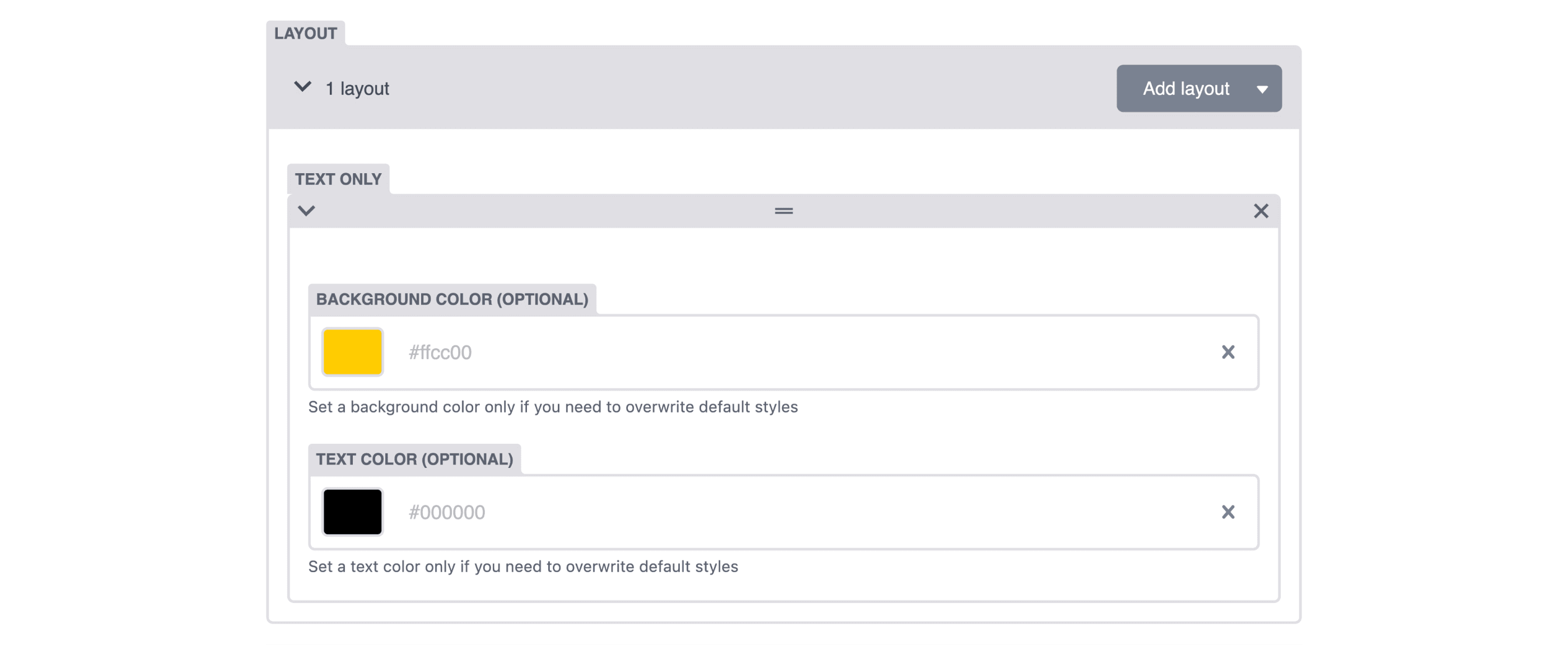Viewport: 1568px width, 645px height.
Task: Remove the Text Only block
Action: tap(1261, 211)
